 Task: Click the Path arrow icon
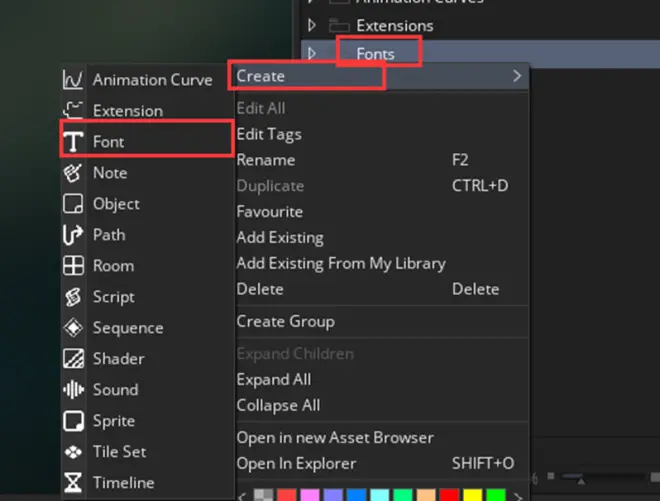[x=73, y=235]
